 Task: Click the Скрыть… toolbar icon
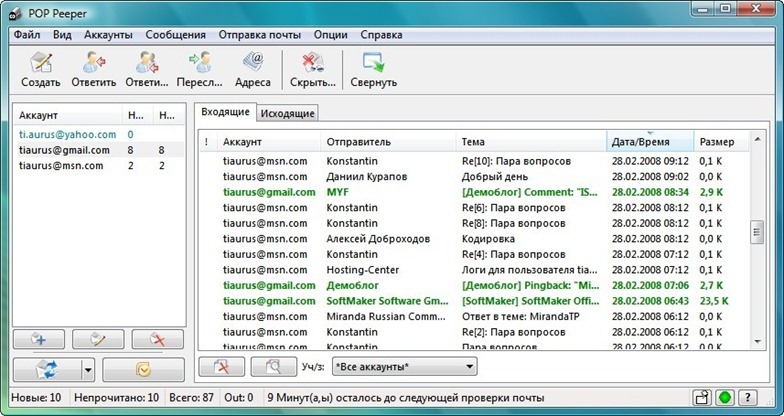[313, 63]
